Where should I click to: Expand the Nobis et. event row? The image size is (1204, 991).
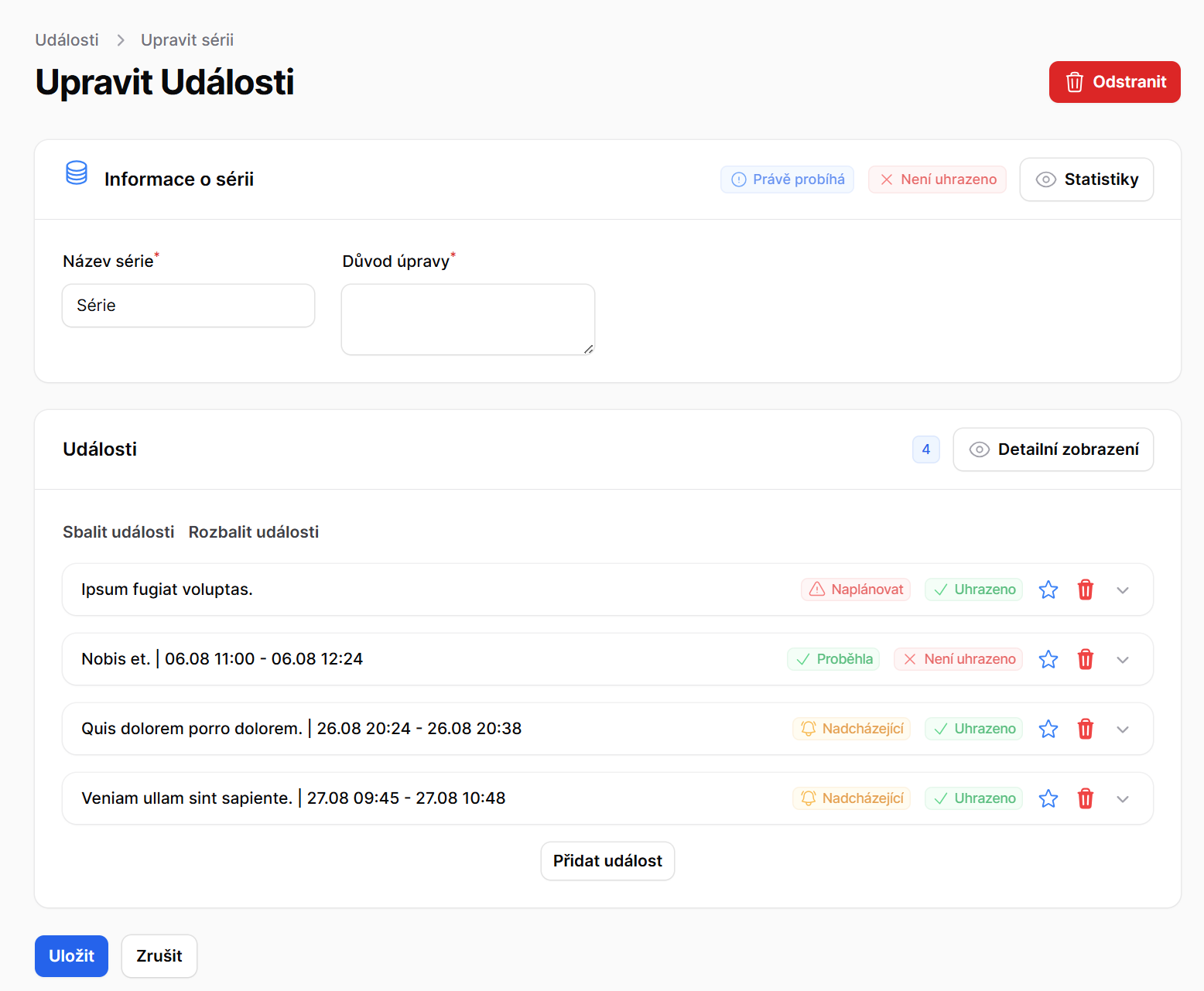coord(1123,660)
